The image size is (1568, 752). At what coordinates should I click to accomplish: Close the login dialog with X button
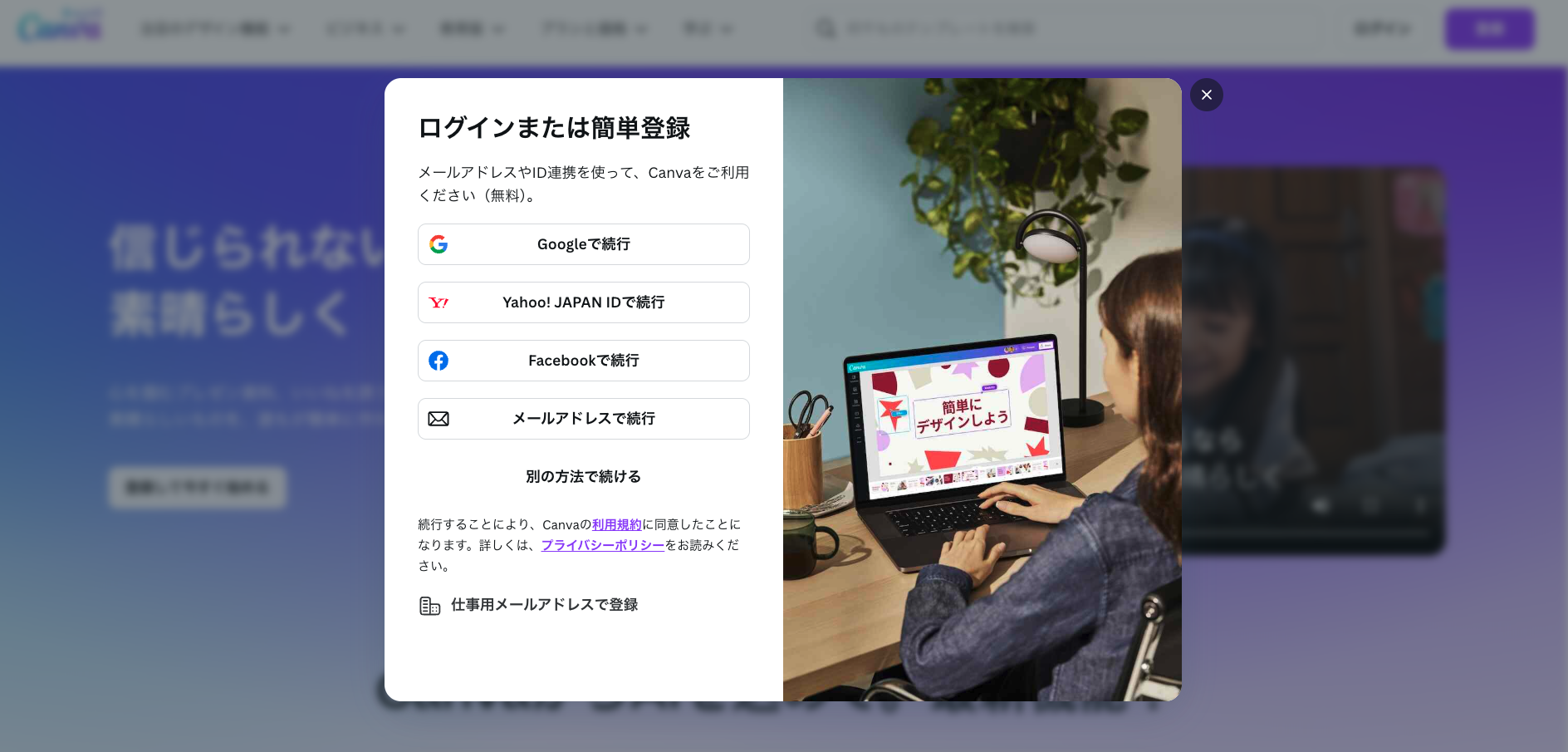point(1206,95)
